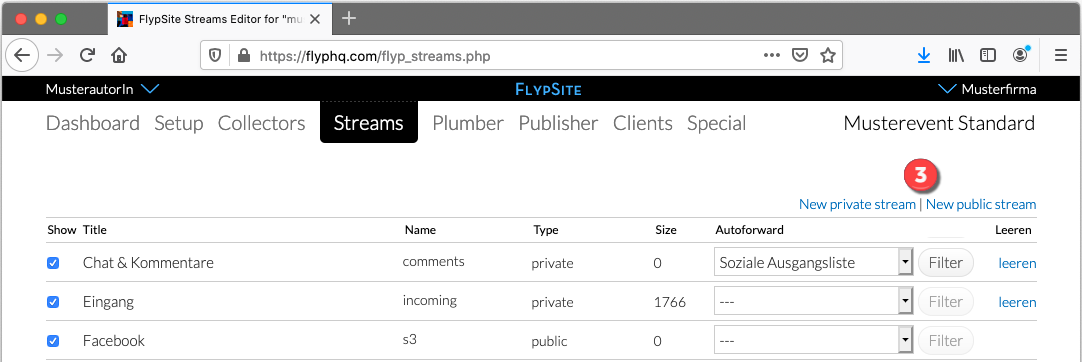
Task: Open the Special menu item
Action: click(x=716, y=123)
